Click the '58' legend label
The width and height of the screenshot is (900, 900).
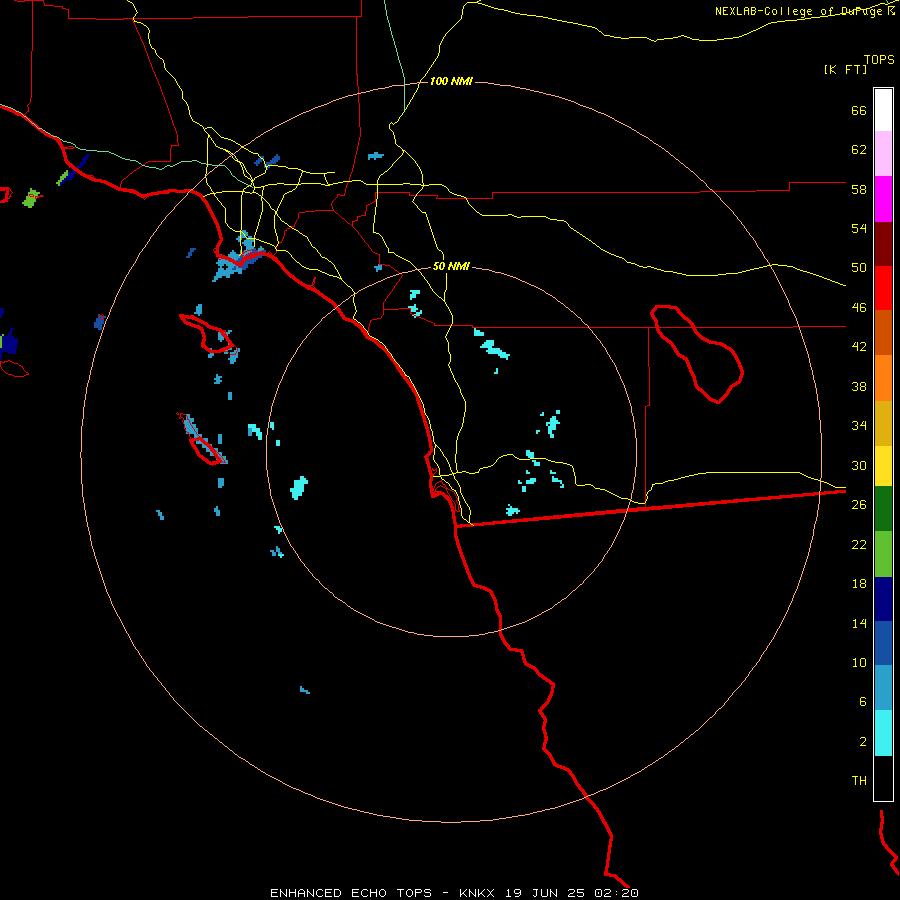coord(859,189)
